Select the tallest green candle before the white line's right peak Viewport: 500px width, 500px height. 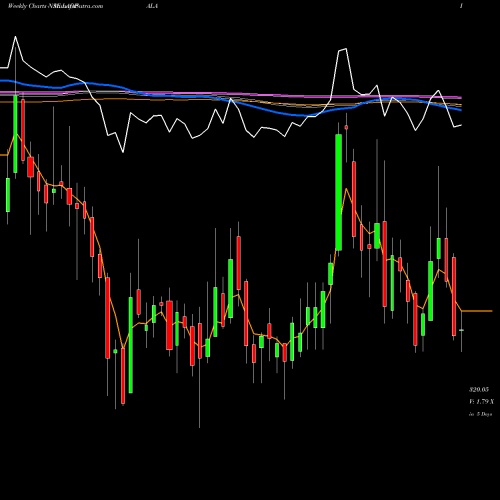pyautogui.click(x=339, y=192)
